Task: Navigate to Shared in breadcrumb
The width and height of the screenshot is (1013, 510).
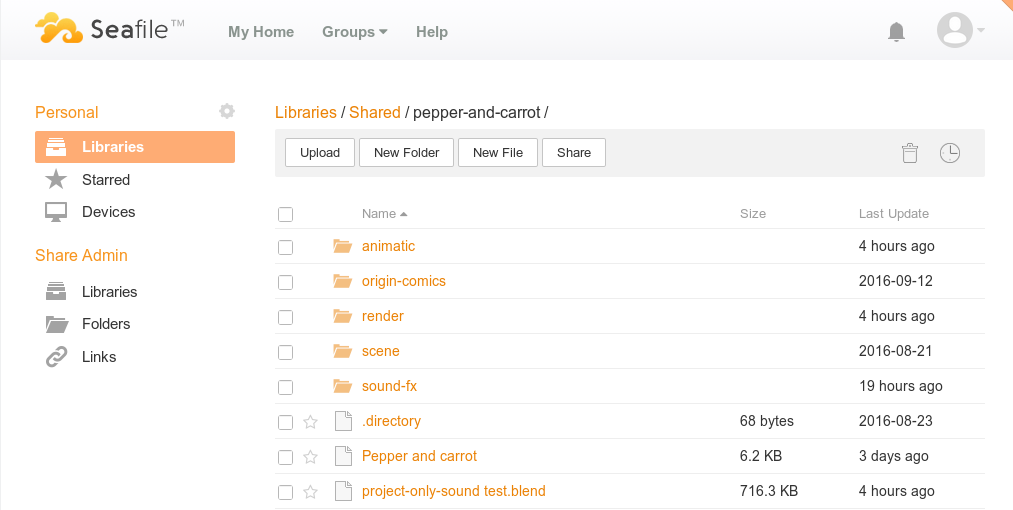Action: tap(375, 112)
